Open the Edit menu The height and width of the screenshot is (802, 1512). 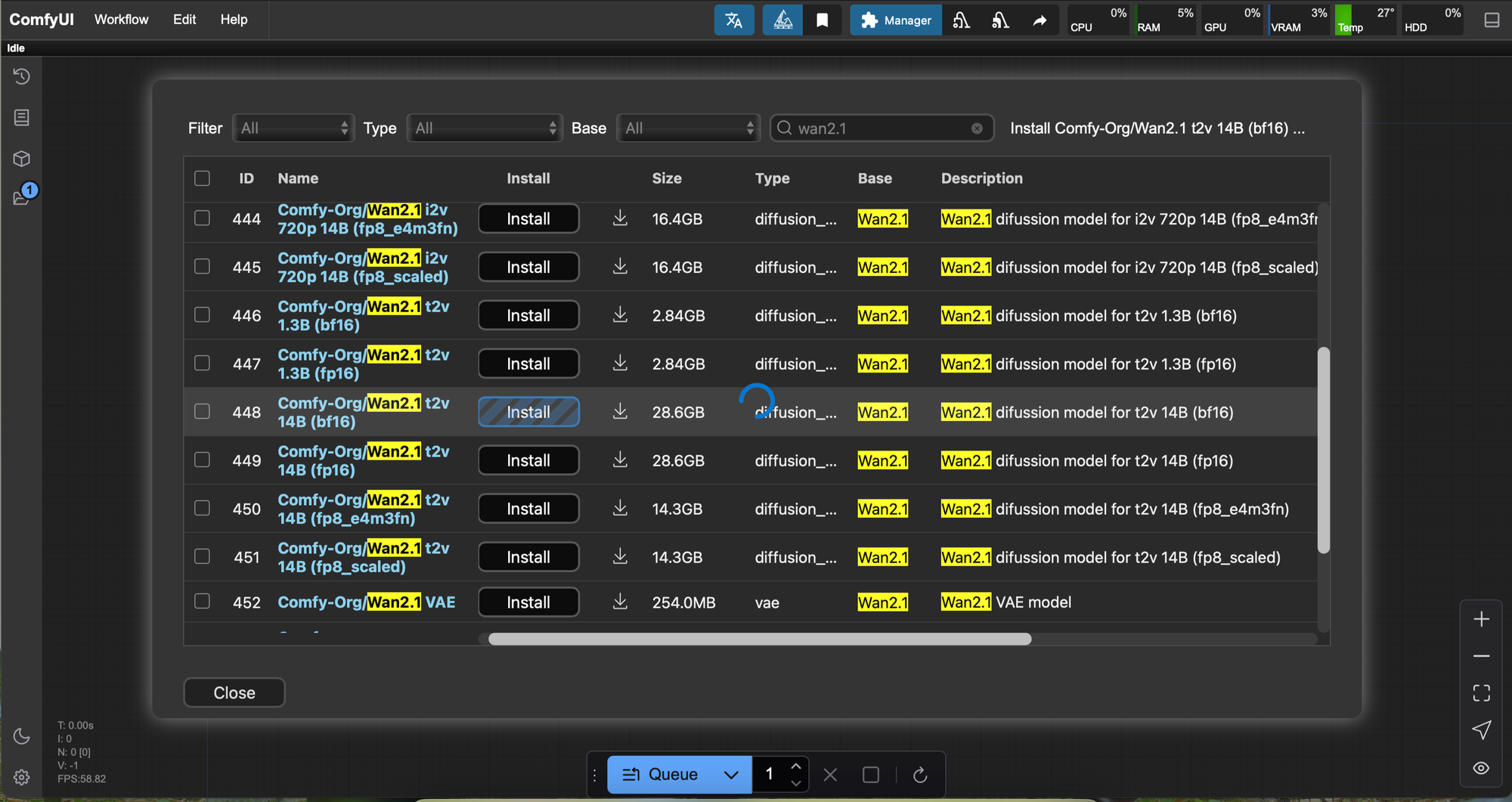184,20
